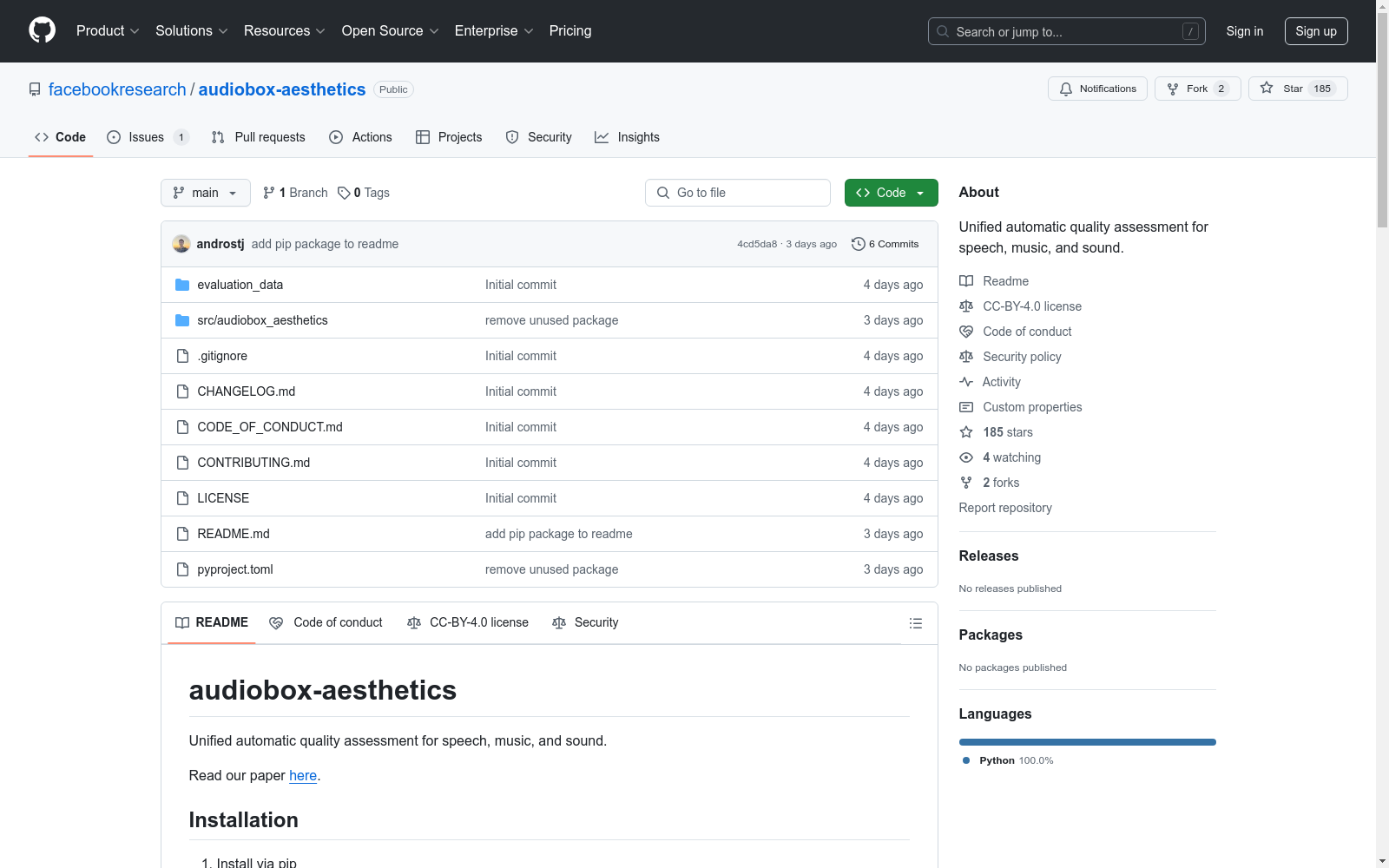Open the Insights tab
Viewport: 1389px width, 868px height.
click(627, 137)
